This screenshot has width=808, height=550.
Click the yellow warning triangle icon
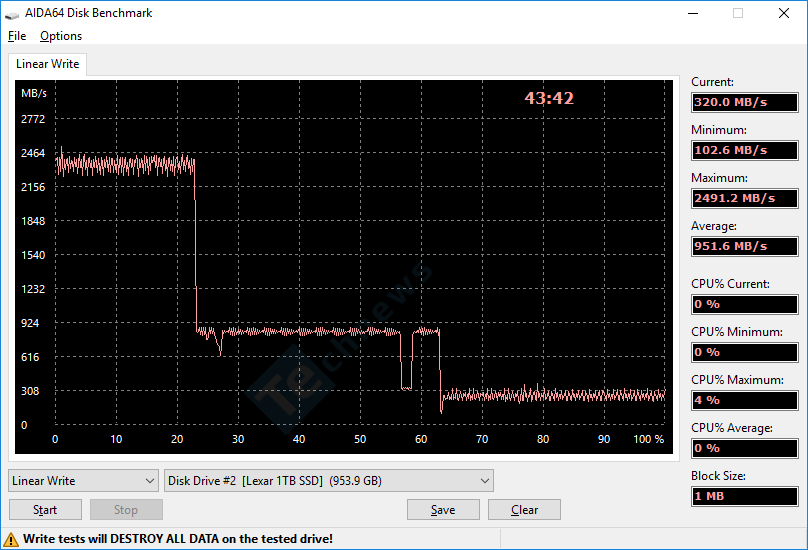click(x=11, y=540)
